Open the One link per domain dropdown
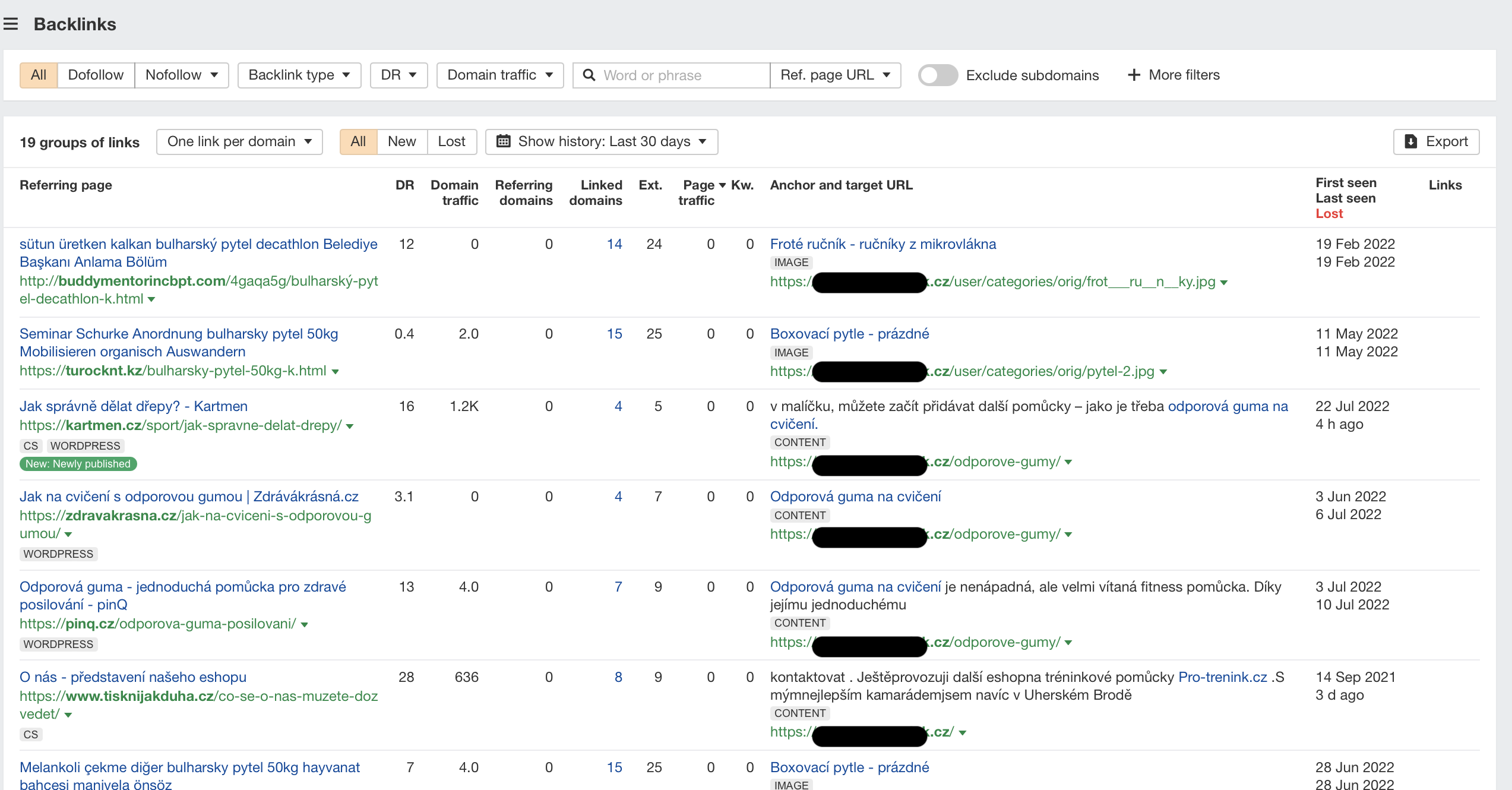Image resolution: width=1512 pixels, height=790 pixels. [x=239, y=142]
